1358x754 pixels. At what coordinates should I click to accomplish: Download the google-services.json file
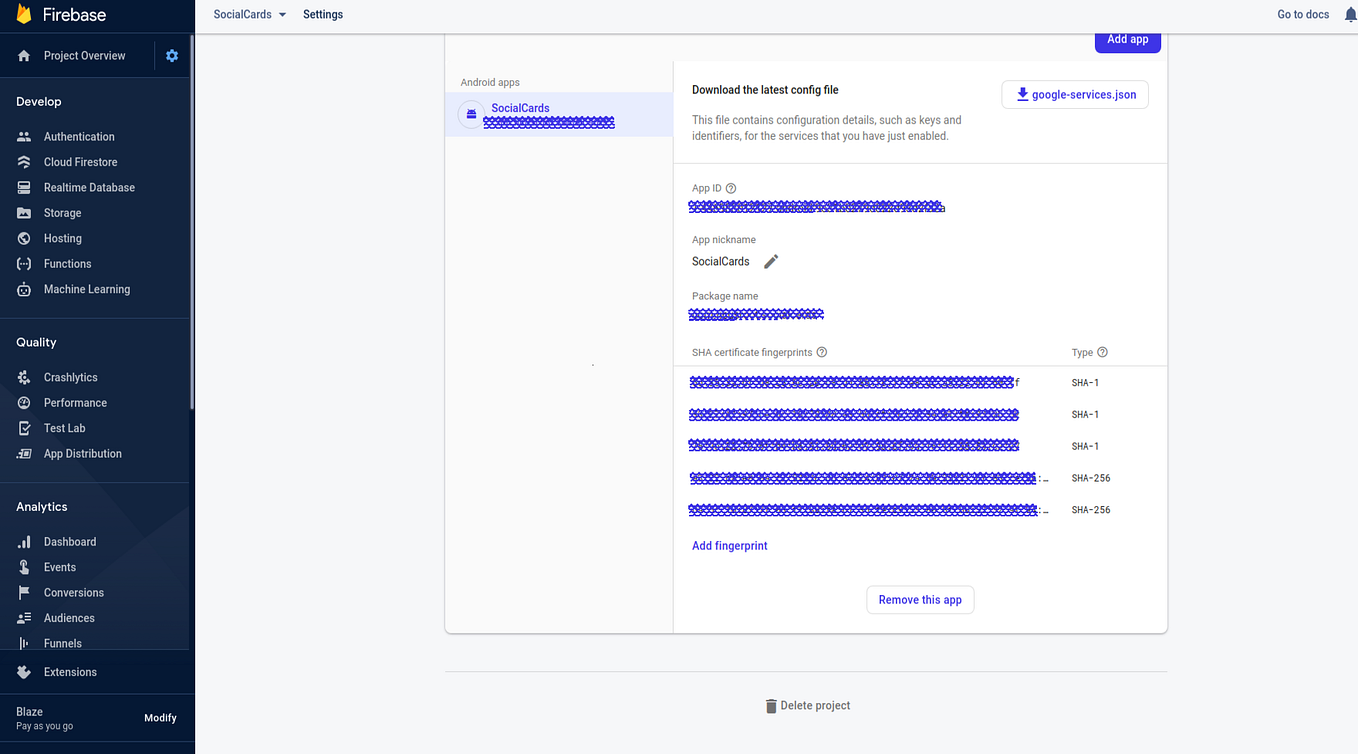(1074, 94)
